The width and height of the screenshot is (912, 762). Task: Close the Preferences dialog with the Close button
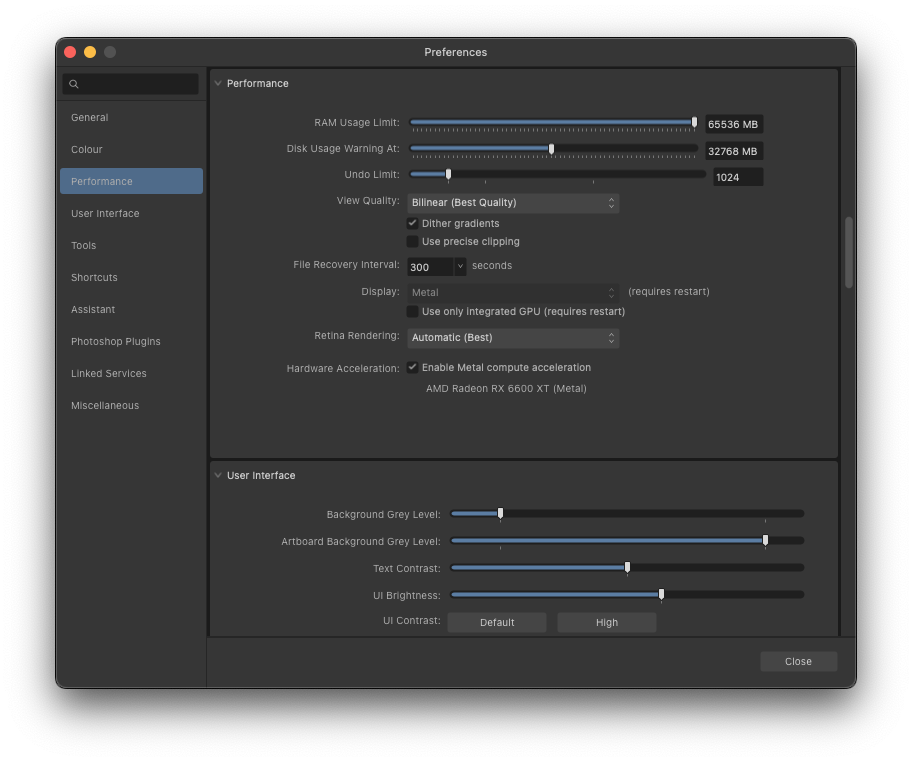[x=798, y=661]
